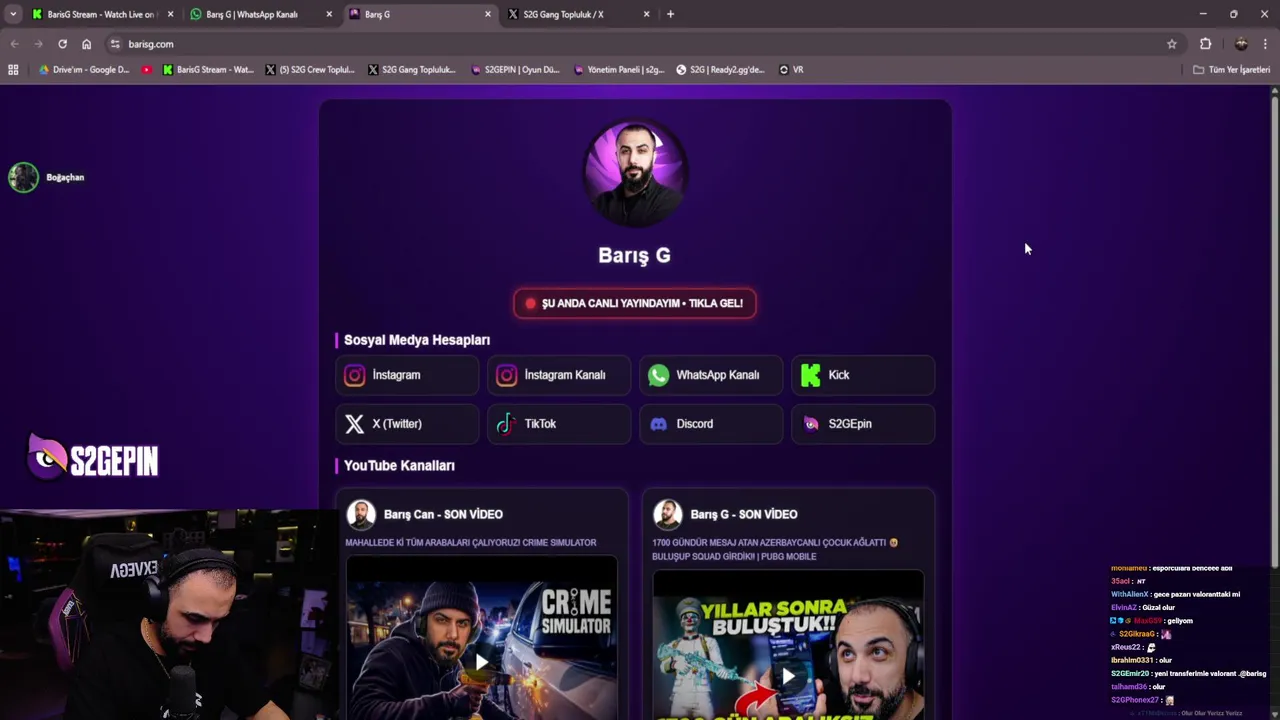Click the Barış G - SON VİDEO channel avatar
This screenshot has height=720, width=1280.
[667, 514]
